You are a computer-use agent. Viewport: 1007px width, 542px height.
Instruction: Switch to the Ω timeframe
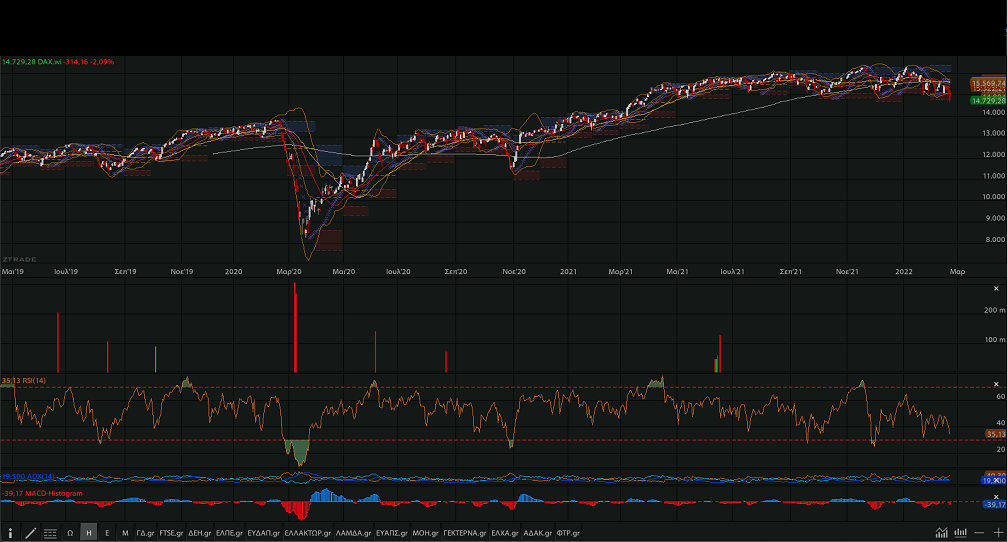tap(70, 532)
